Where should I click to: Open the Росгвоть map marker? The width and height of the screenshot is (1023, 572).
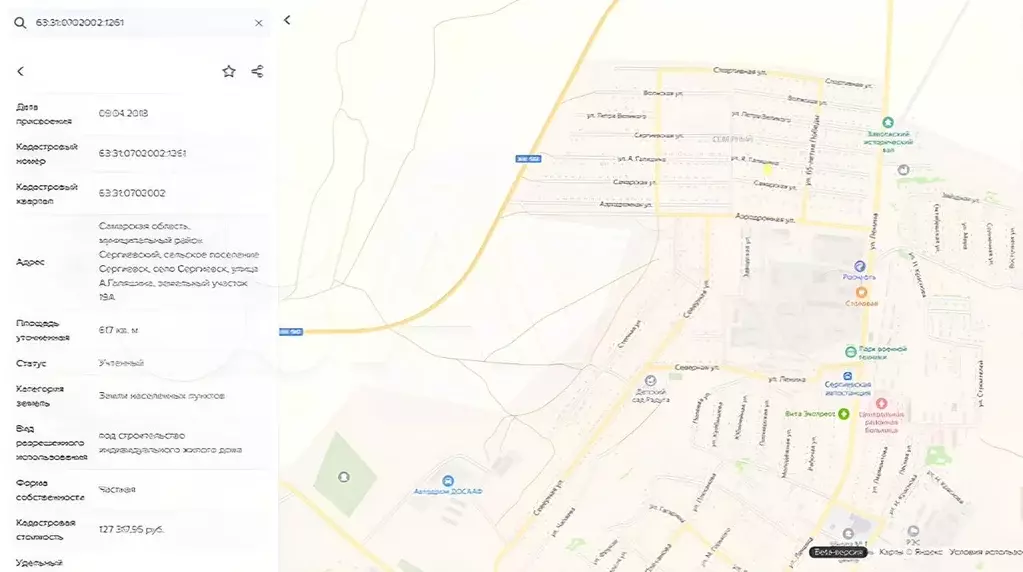tap(859, 266)
